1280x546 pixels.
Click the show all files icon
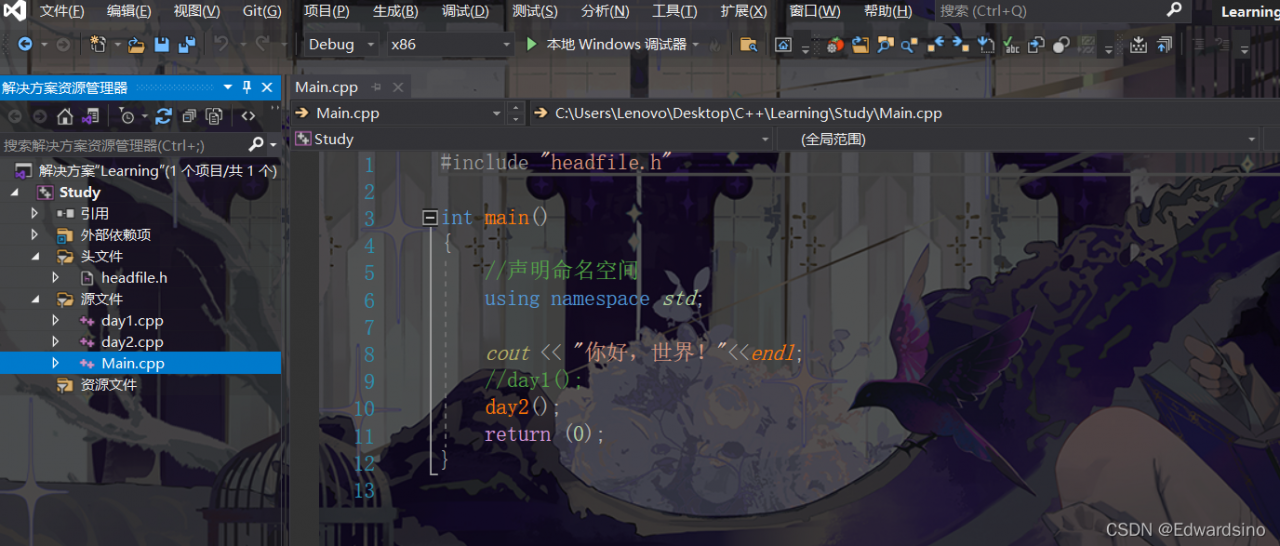[213, 116]
